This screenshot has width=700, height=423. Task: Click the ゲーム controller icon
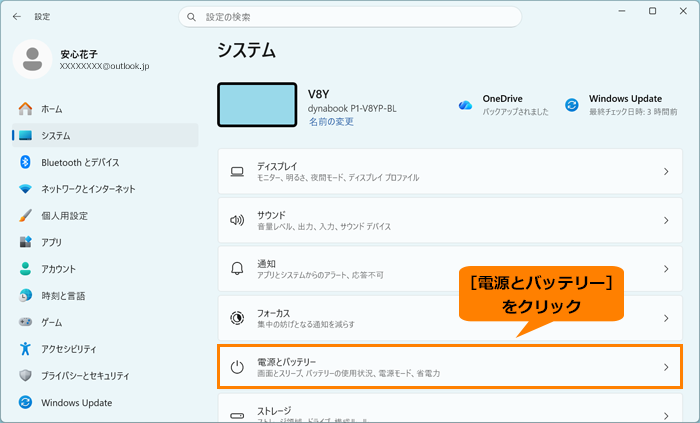click(x=25, y=322)
